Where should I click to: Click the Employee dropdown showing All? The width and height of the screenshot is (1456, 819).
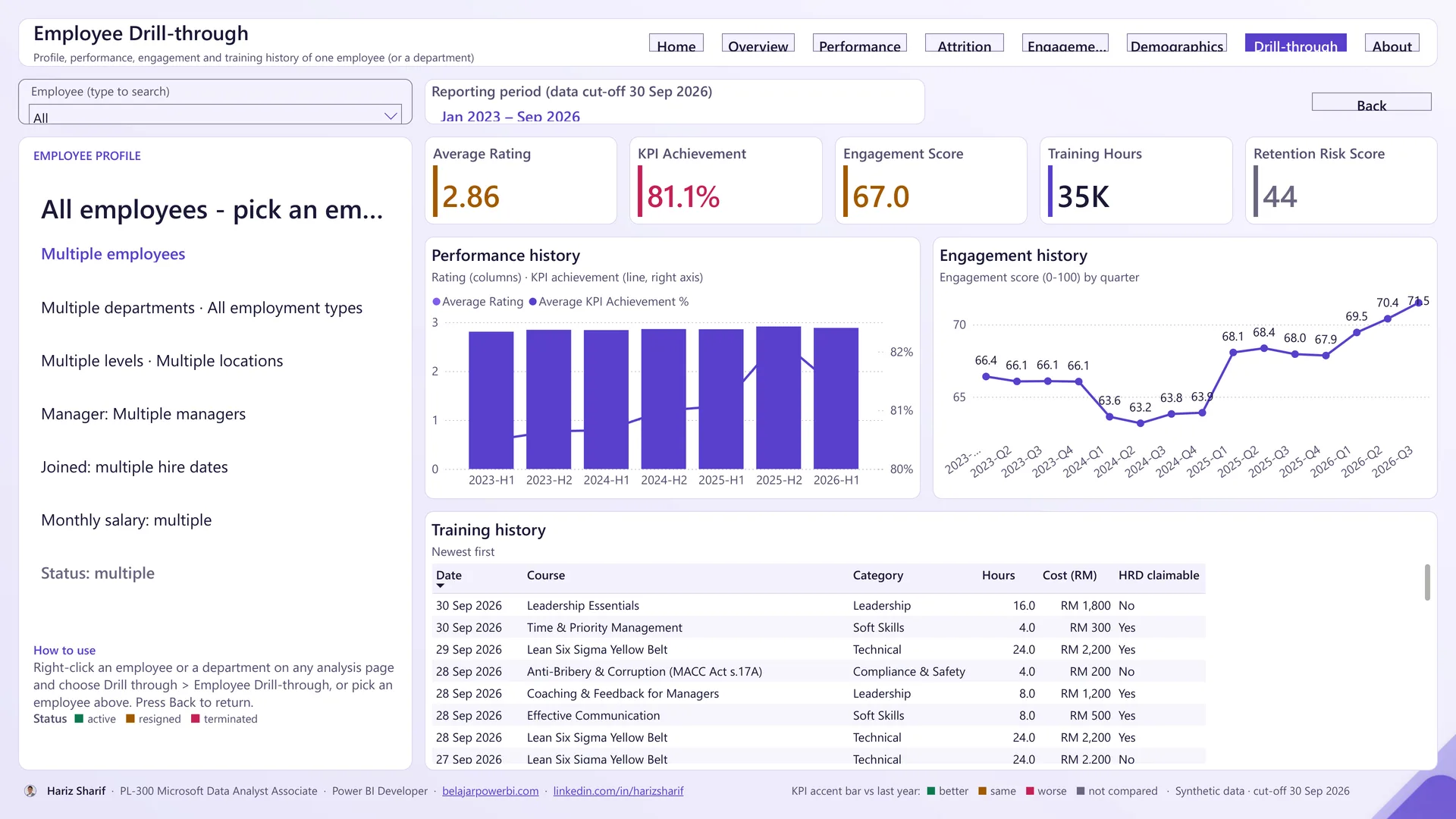215,115
